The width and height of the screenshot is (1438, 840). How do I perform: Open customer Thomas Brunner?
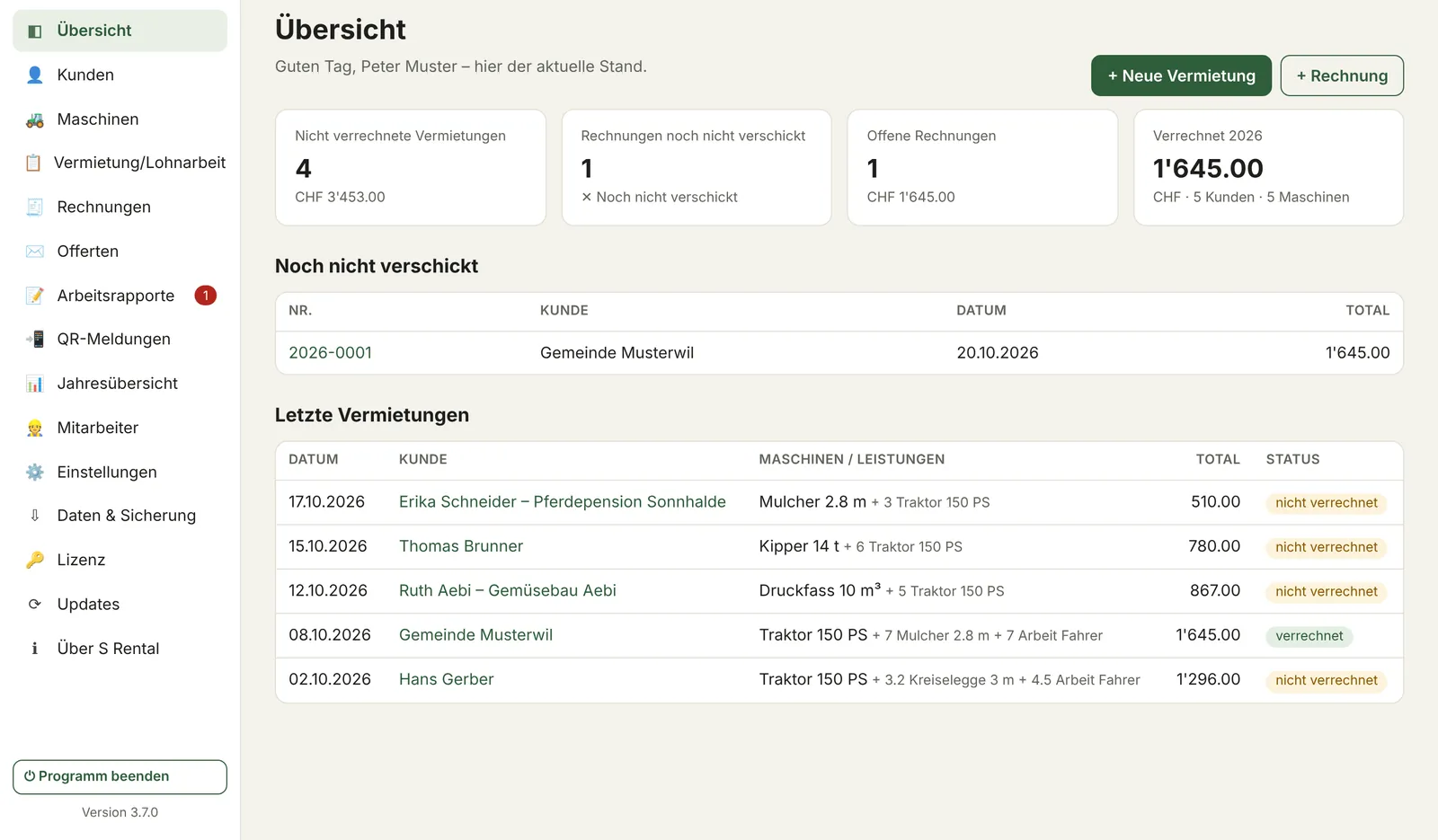pyautogui.click(x=461, y=546)
